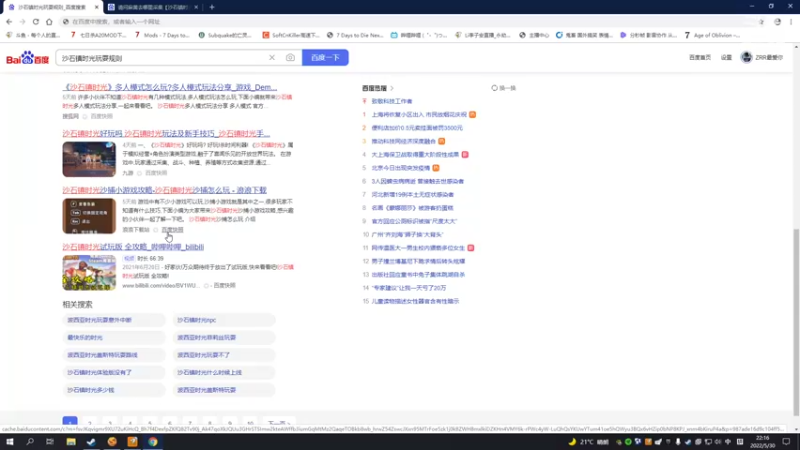Open Chrome from the taskbar

153,442
